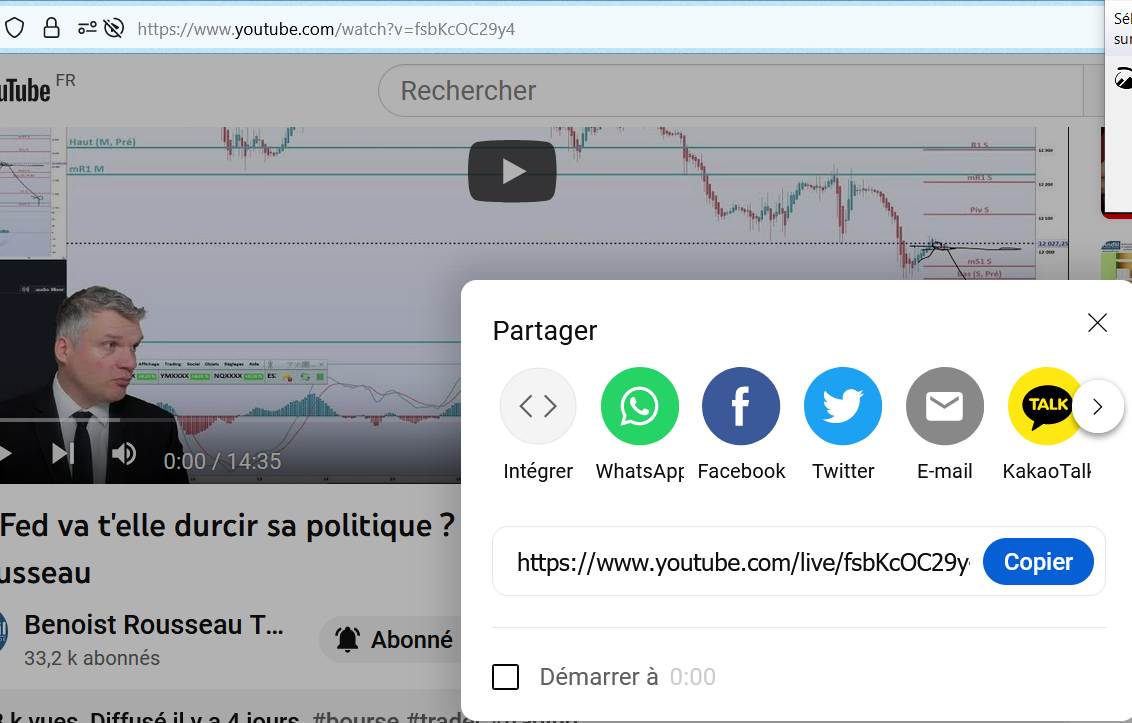The width and height of the screenshot is (1132, 723).
Task: Open Benoist Rousseau channel name
Action: pyautogui.click(x=154, y=625)
